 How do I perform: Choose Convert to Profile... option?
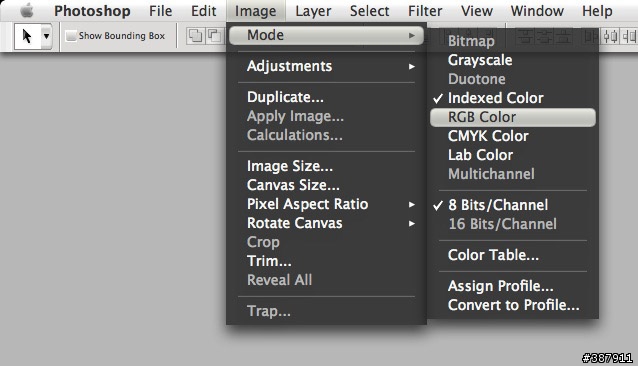coord(513,305)
